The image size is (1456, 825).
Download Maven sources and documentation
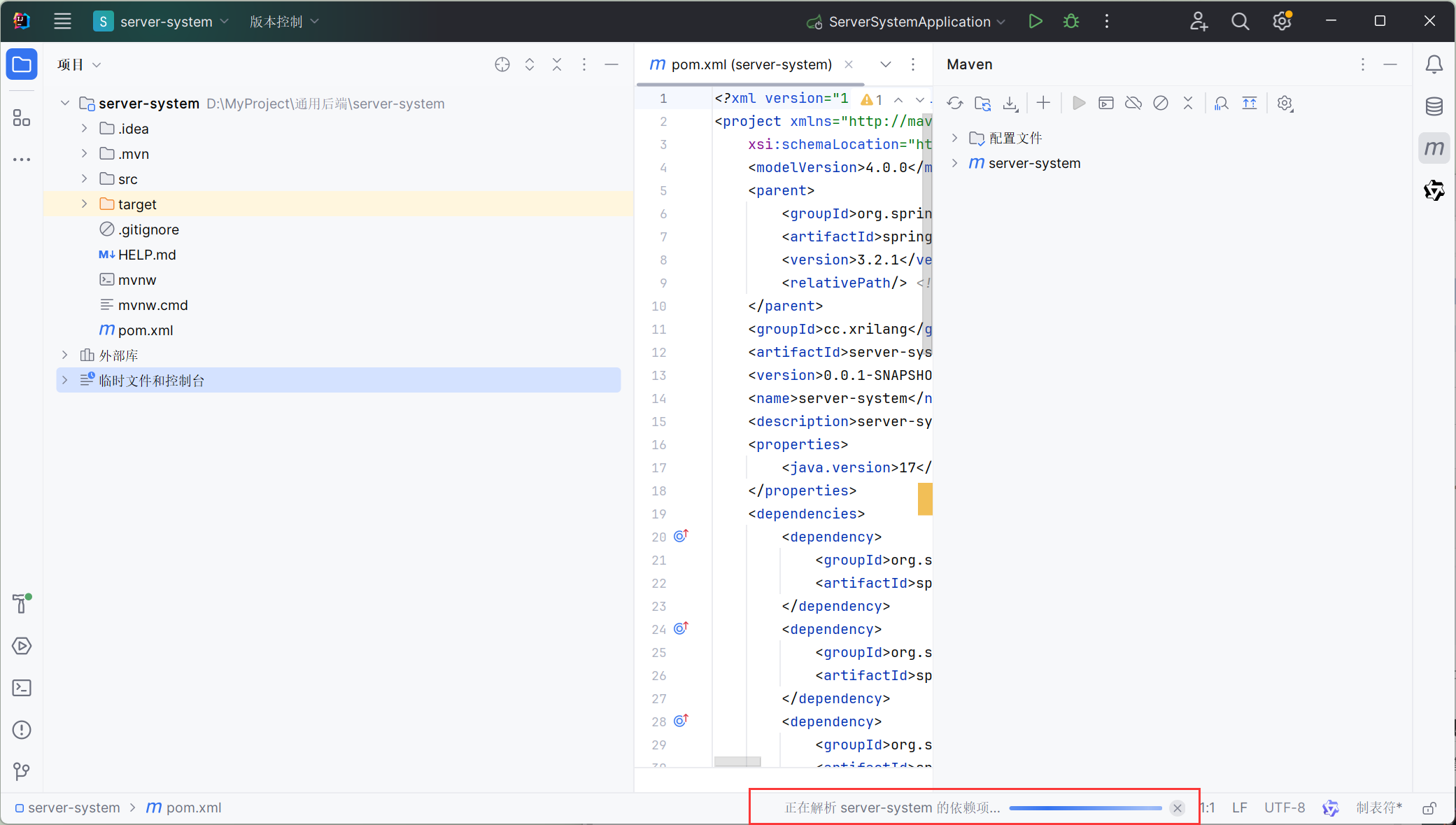(x=1010, y=104)
